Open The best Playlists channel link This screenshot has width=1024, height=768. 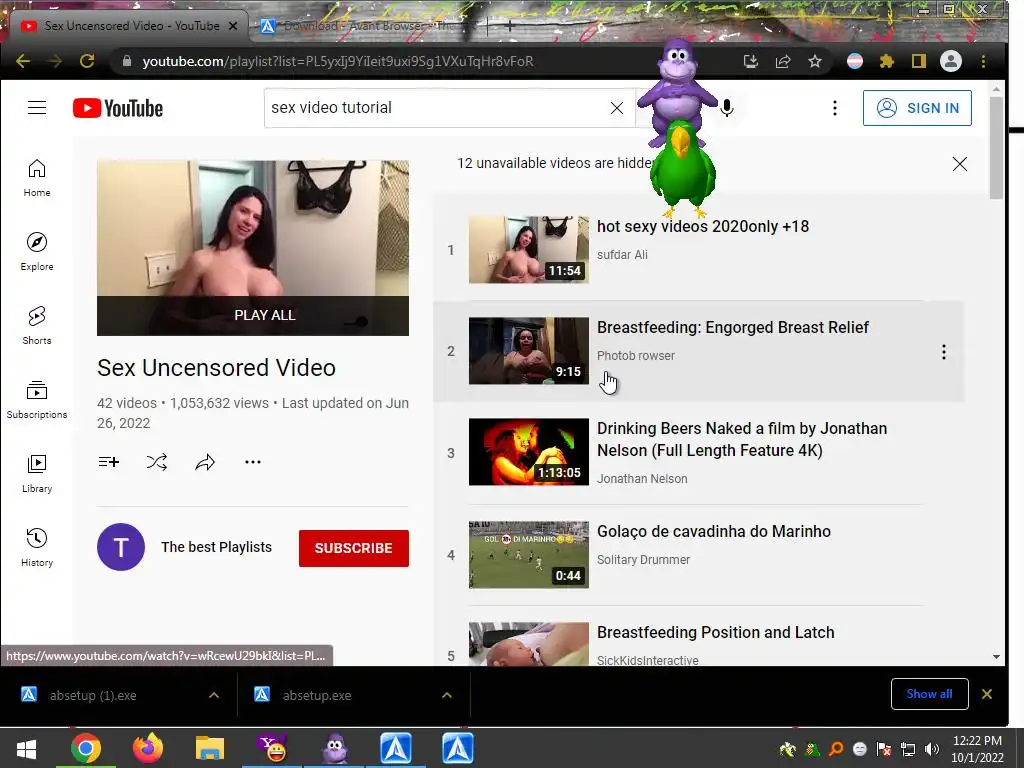216,547
